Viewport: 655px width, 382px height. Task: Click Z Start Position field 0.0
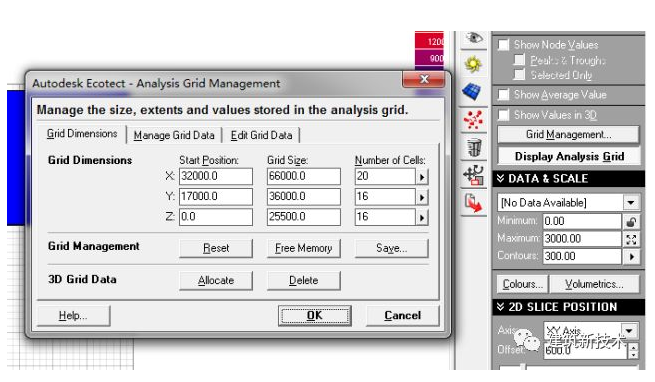216,217
